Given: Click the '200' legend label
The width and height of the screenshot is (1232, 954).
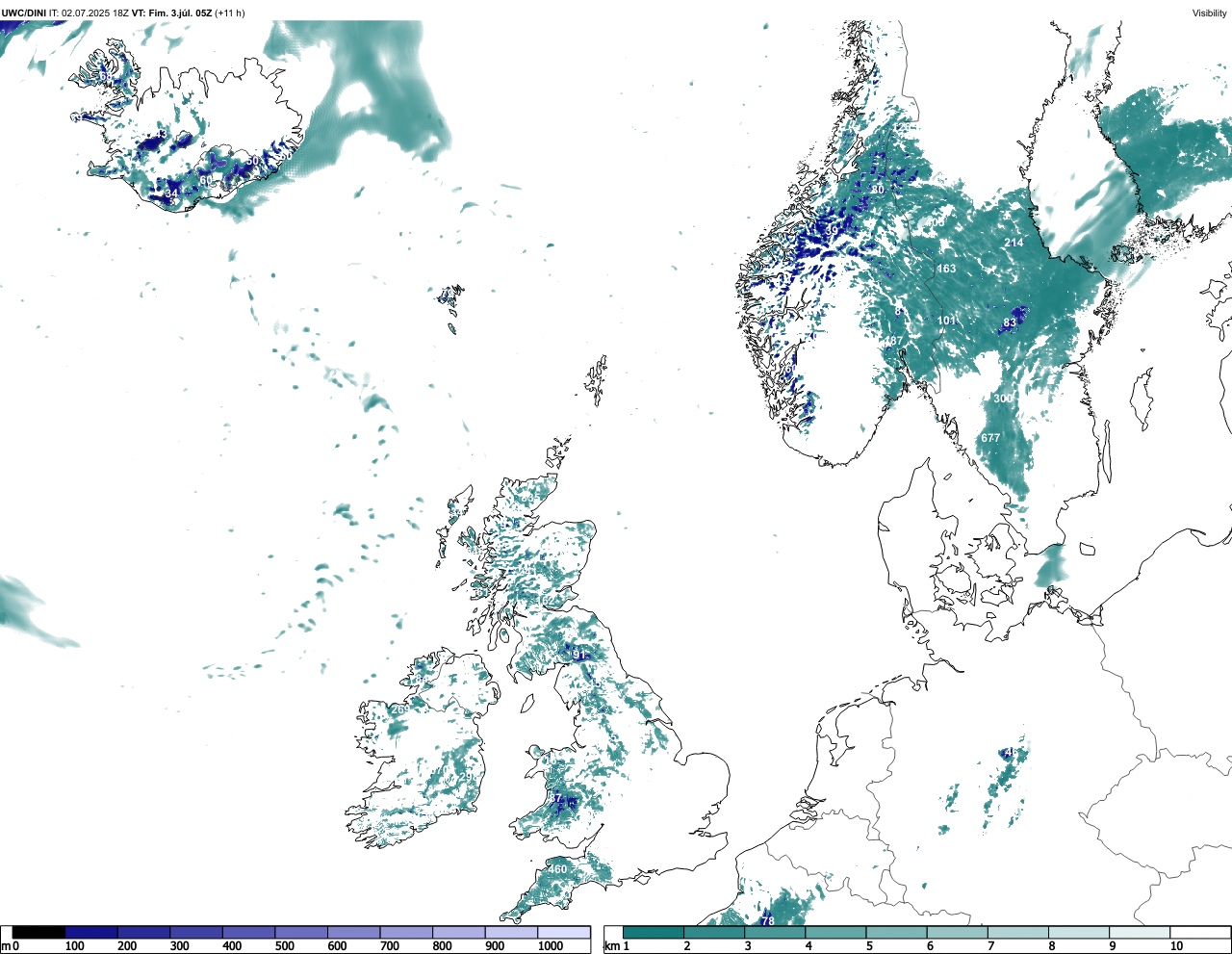Looking at the screenshot, I should point(127,946).
